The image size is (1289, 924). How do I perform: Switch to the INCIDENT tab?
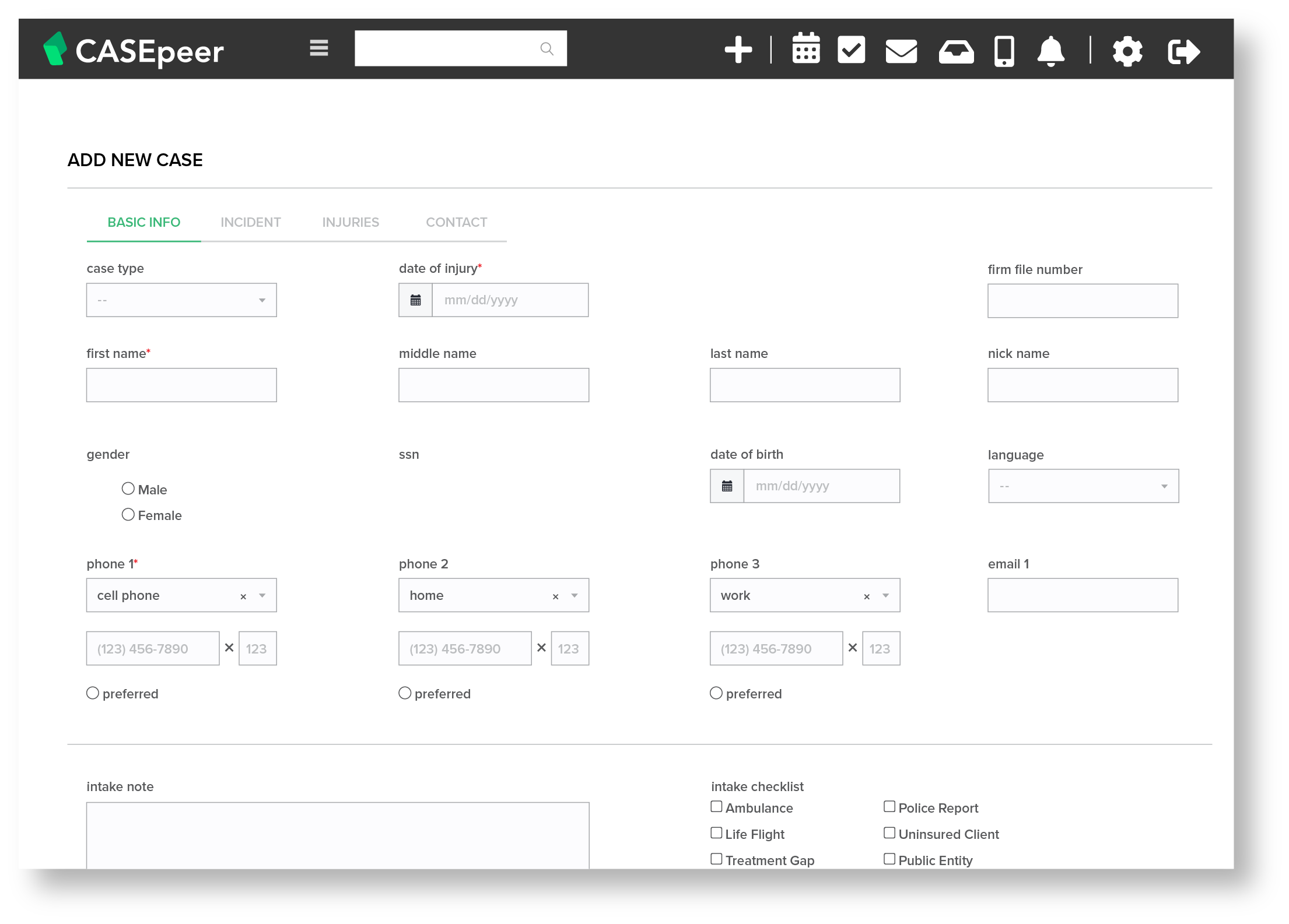click(250, 223)
